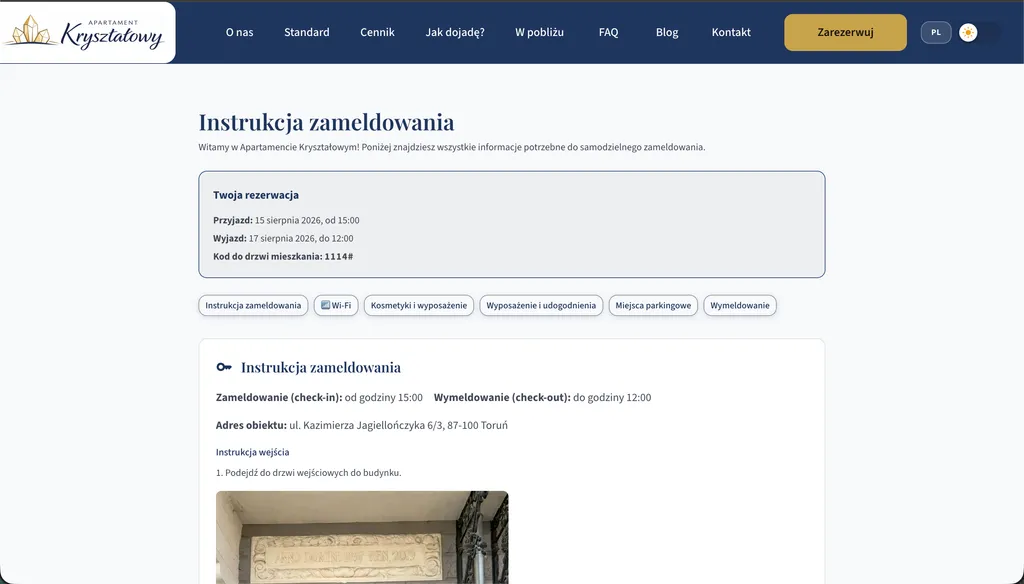
Task: Select Jak dojadę? in navigation
Action: pyautogui.click(x=455, y=32)
